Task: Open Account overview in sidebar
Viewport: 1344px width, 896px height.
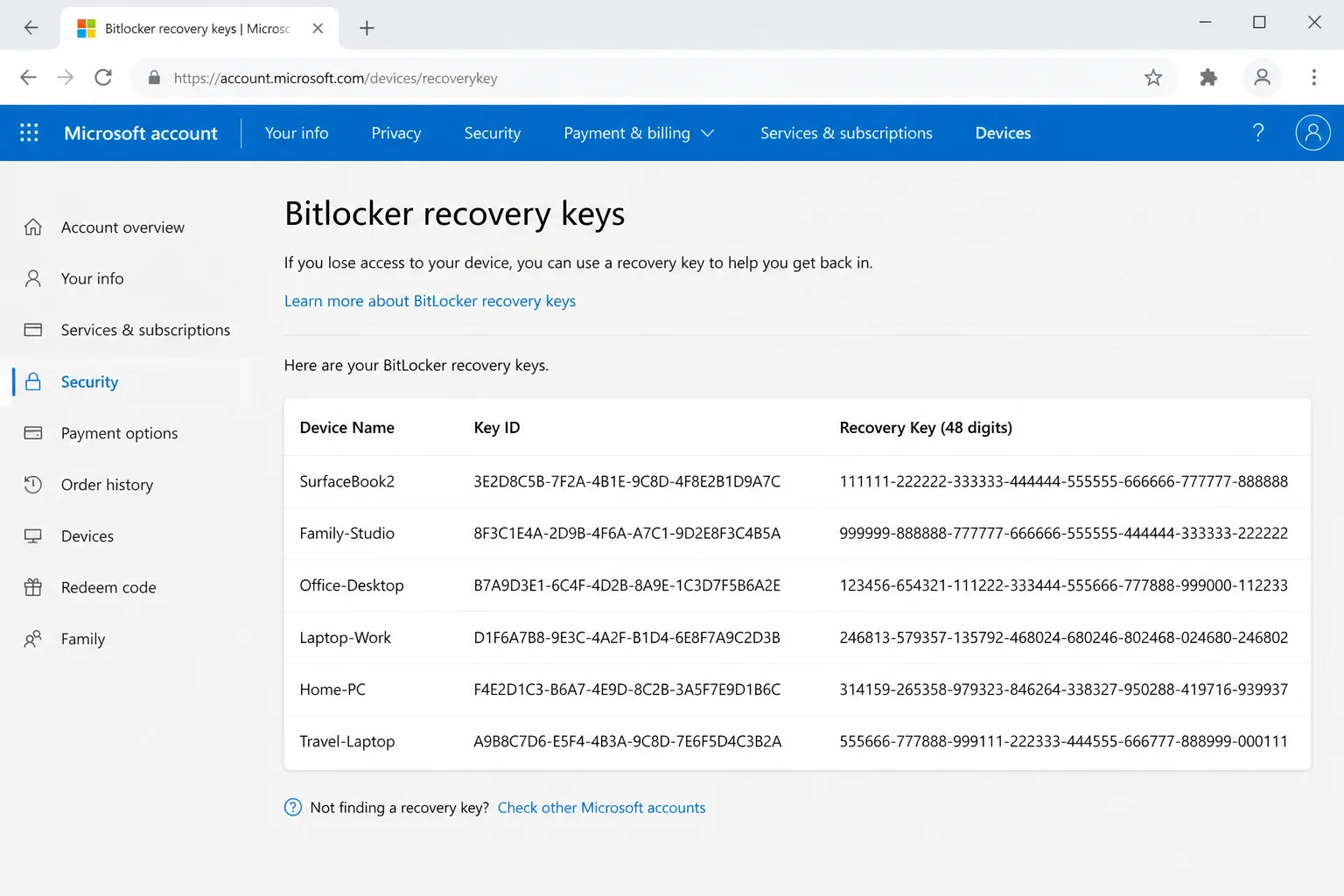Action: click(122, 227)
